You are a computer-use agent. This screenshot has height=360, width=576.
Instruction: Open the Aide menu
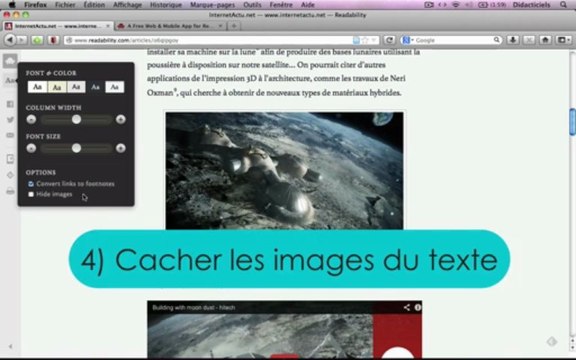click(307, 5)
